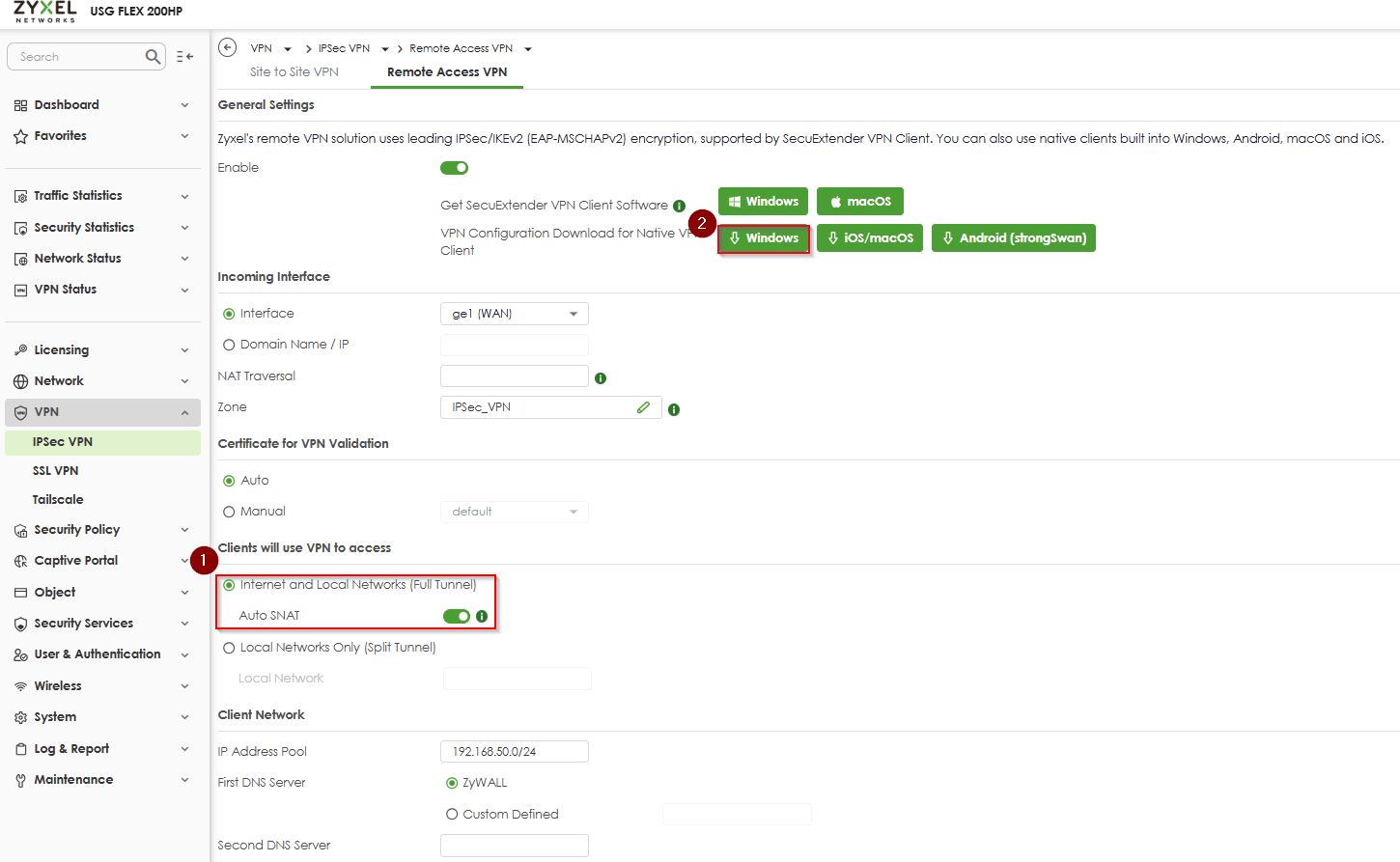Download VPN configuration for iOS/macOS
This screenshot has height=862, width=1400.
pos(870,238)
